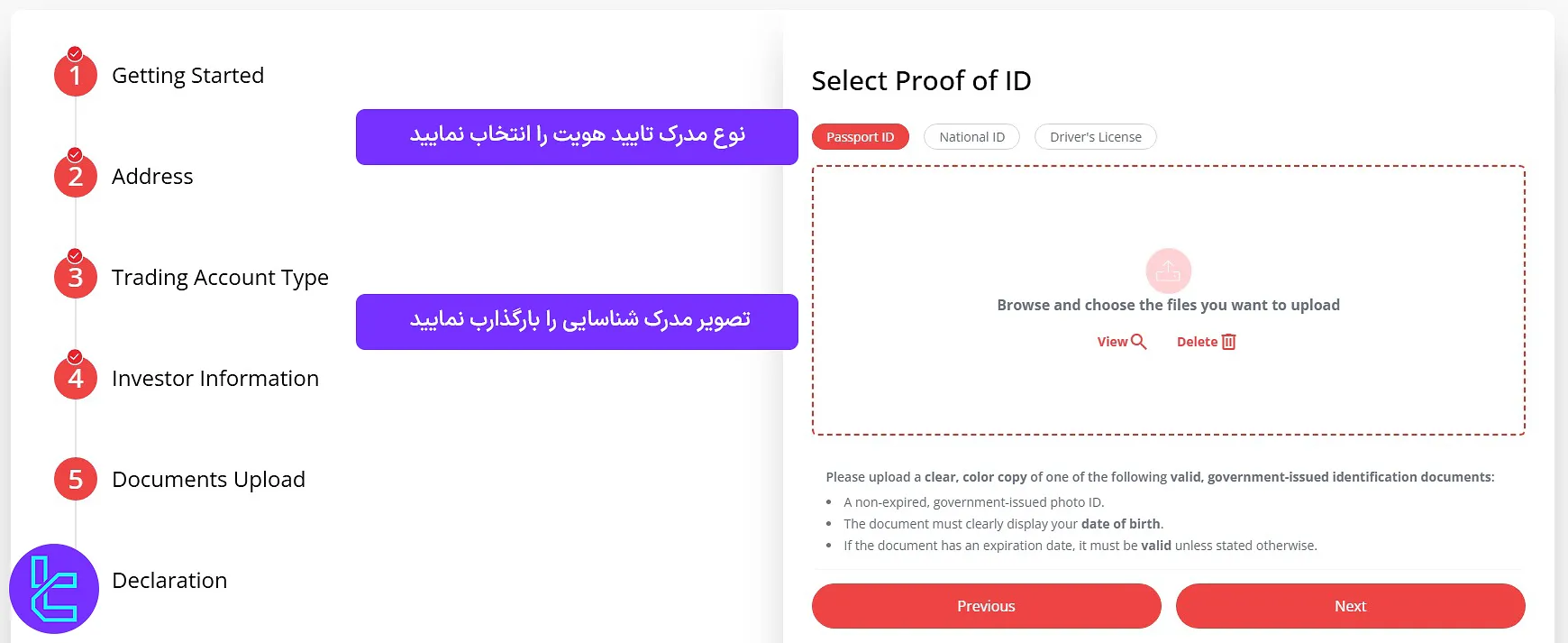Click the purple Persian tooltip about selecting ID type
This screenshot has height=643, width=1568.
[x=577, y=135]
